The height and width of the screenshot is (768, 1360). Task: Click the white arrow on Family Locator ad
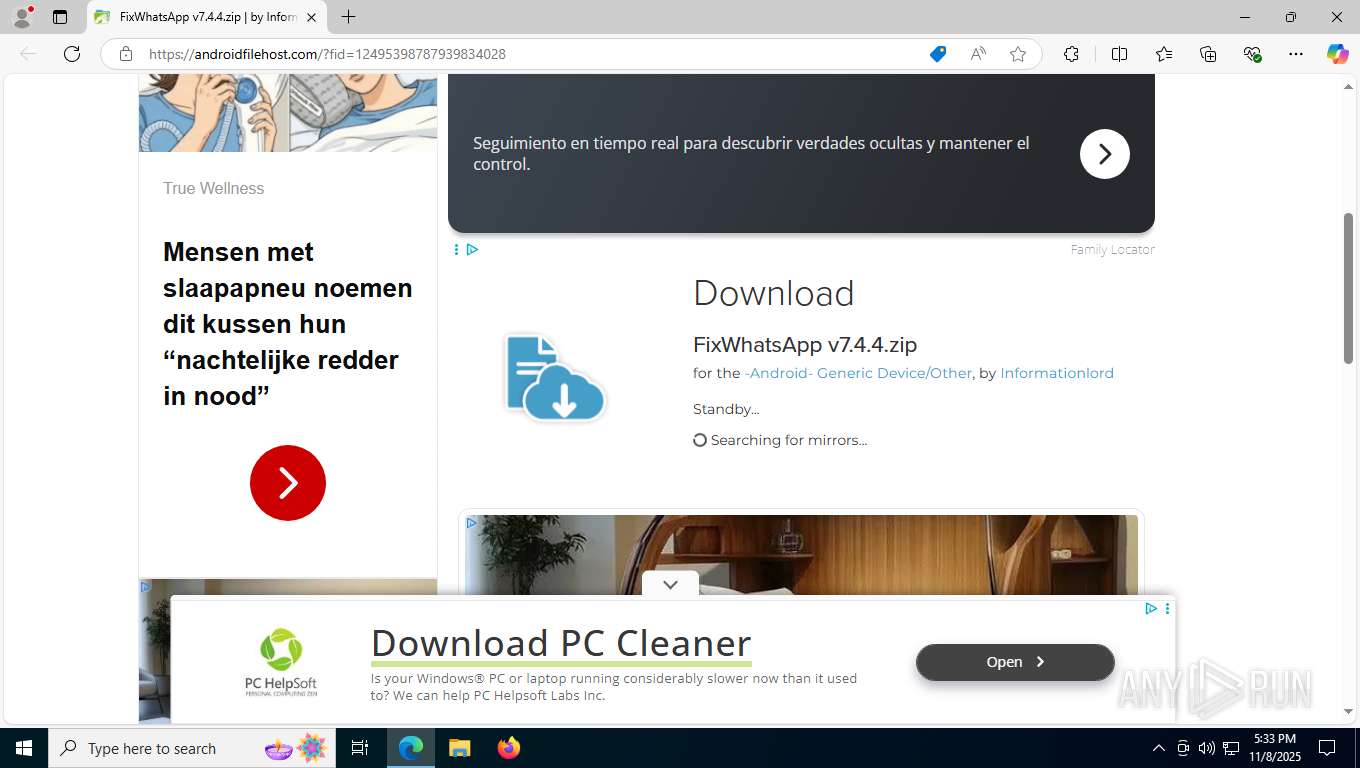(1105, 154)
